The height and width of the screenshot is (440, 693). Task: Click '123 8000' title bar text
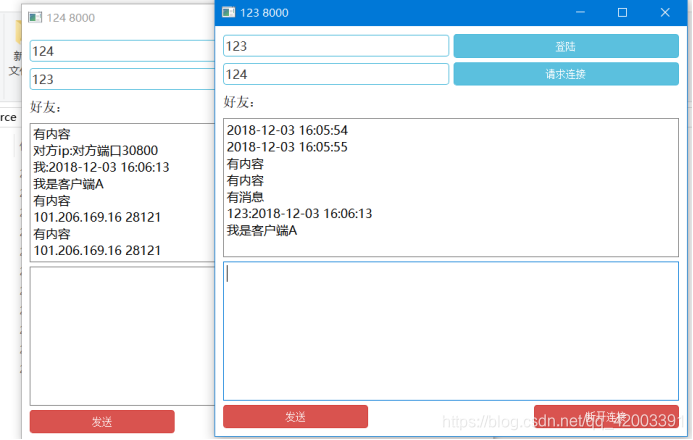(264, 13)
